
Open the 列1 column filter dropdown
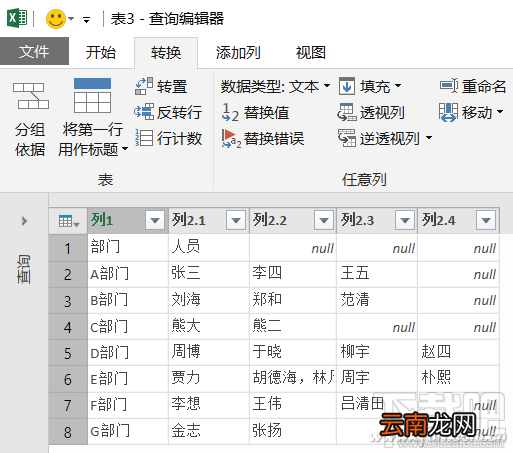click(155, 220)
